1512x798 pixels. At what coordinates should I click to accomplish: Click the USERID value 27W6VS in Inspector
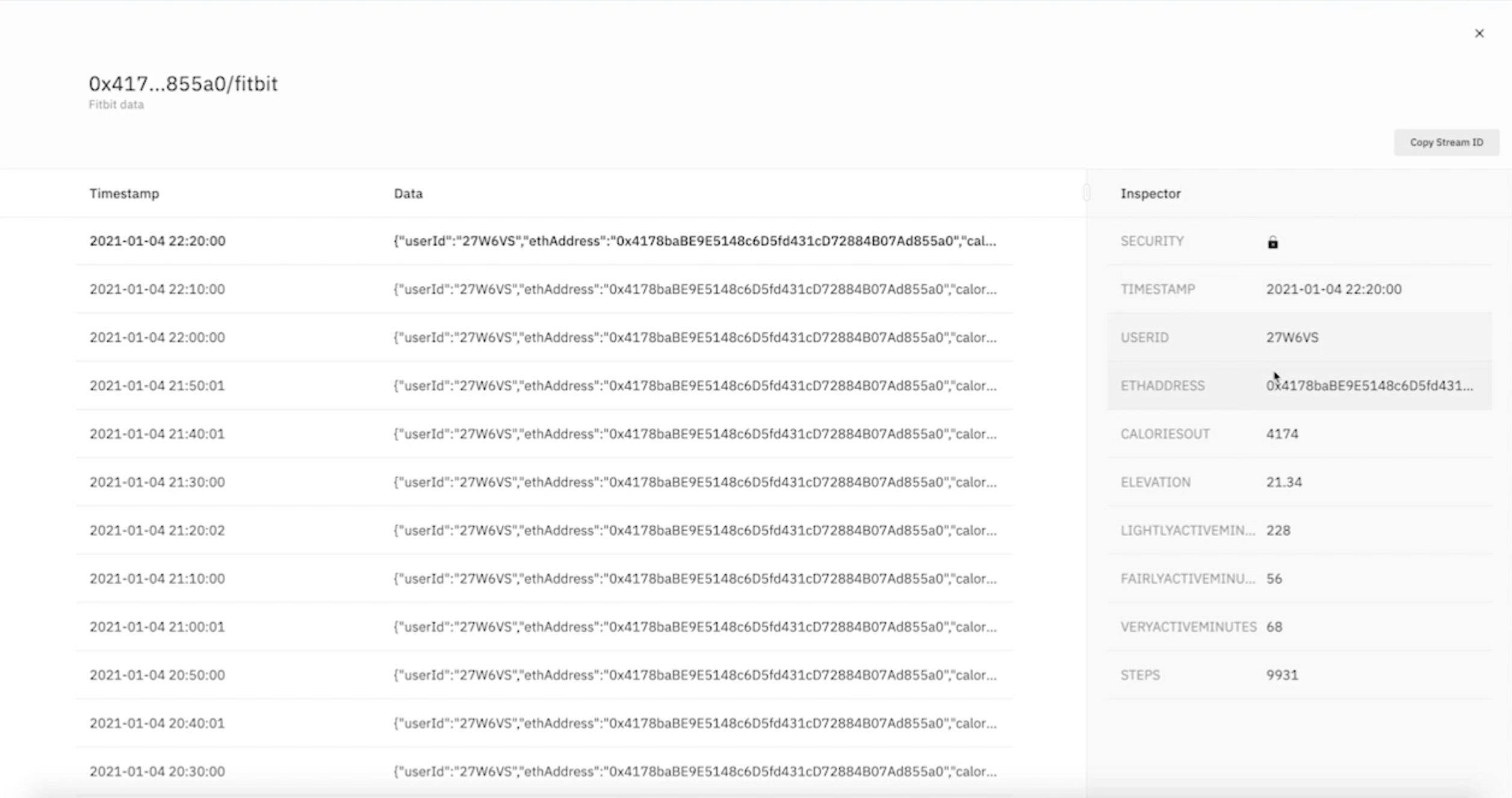pyautogui.click(x=1292, y=338)
